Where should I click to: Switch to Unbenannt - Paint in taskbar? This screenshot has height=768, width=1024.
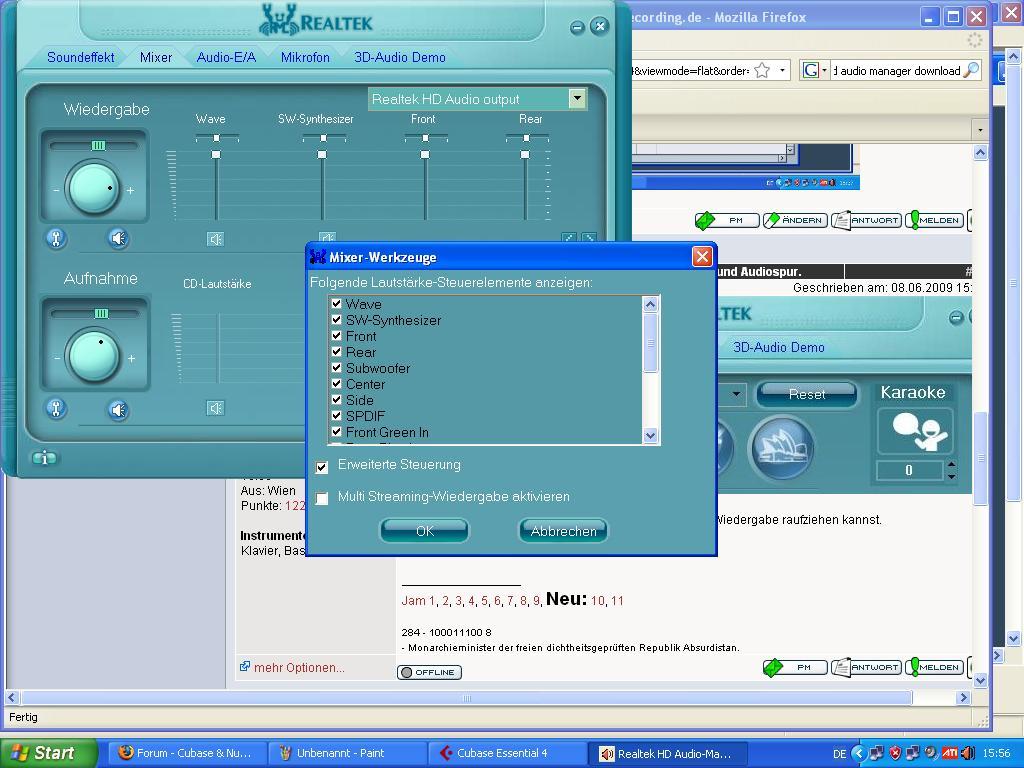tap(348, 753)
